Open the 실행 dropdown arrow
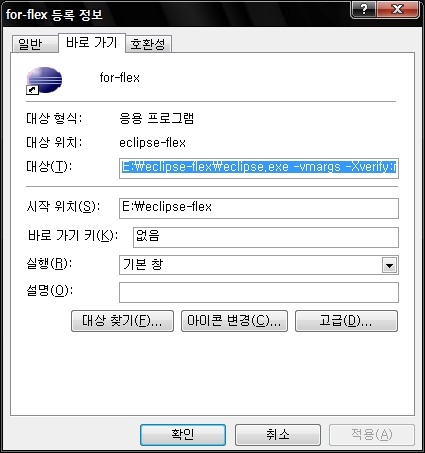The height and width of the screenshot is (453, 425). pyautogui.click(x=389, y=266)
